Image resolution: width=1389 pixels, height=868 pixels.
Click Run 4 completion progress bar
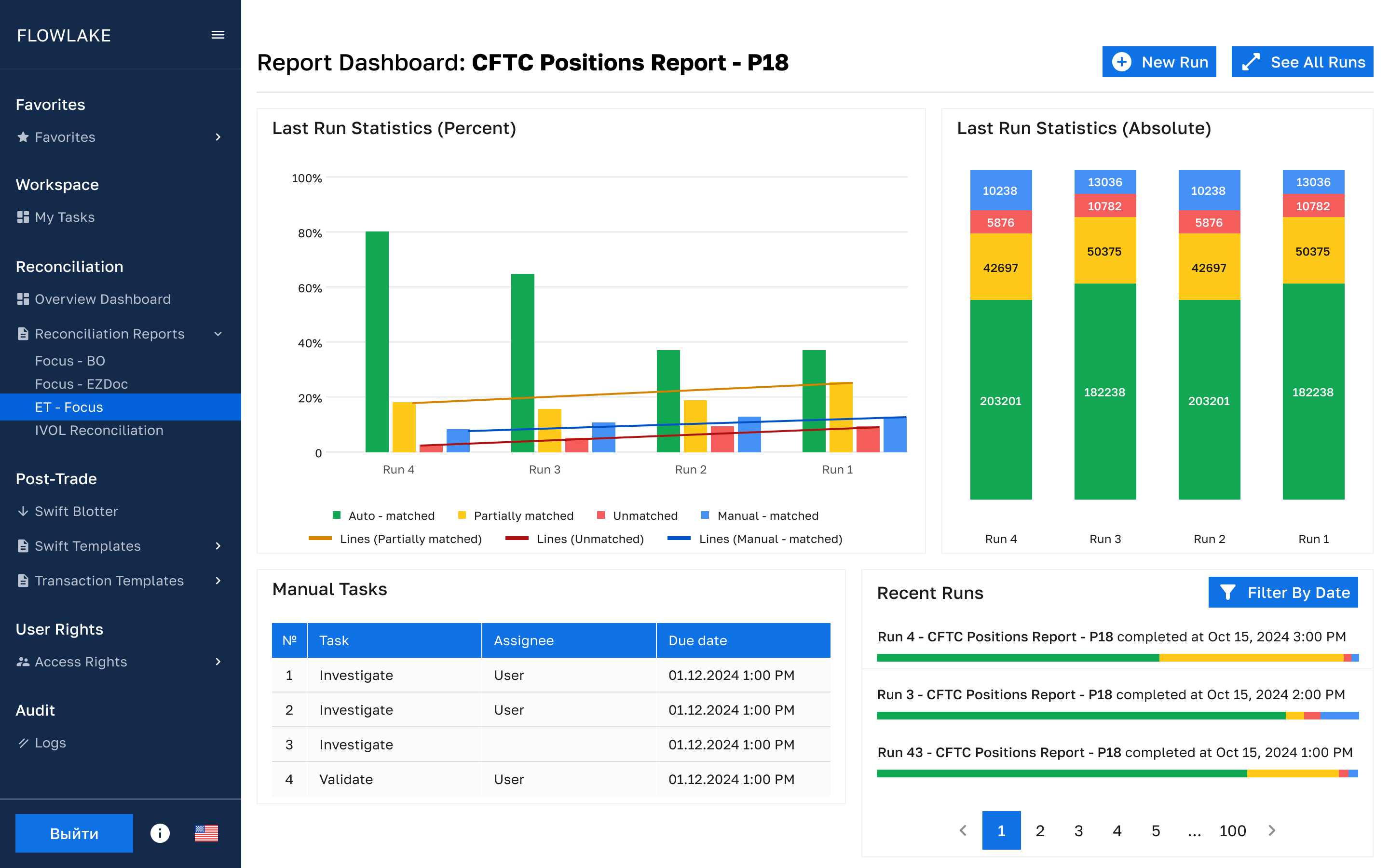tap(1117, 658)
